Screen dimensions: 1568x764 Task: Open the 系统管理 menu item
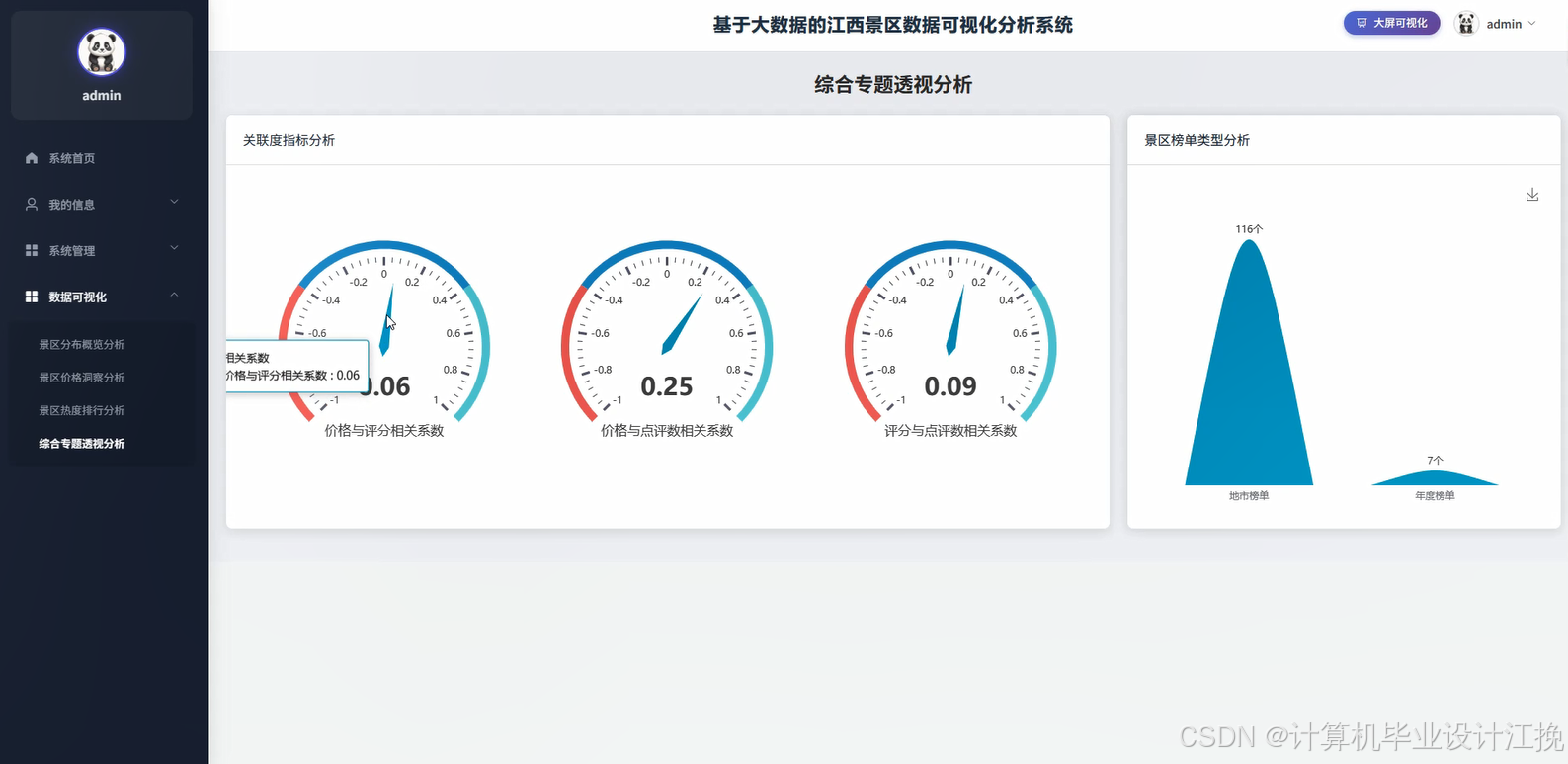click(x=103, y=251)
